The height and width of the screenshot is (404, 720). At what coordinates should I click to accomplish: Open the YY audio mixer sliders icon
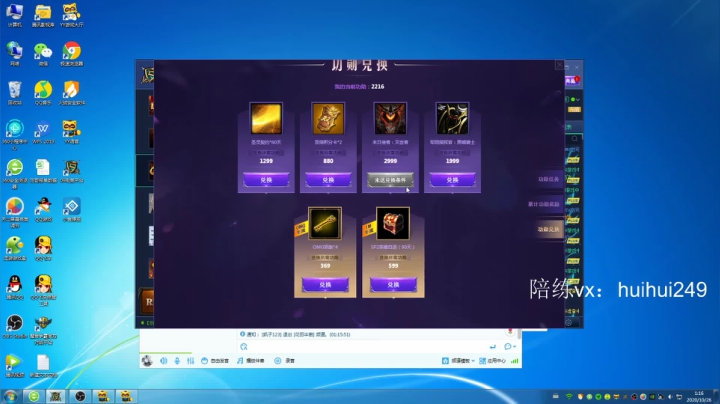coord(190,361)
